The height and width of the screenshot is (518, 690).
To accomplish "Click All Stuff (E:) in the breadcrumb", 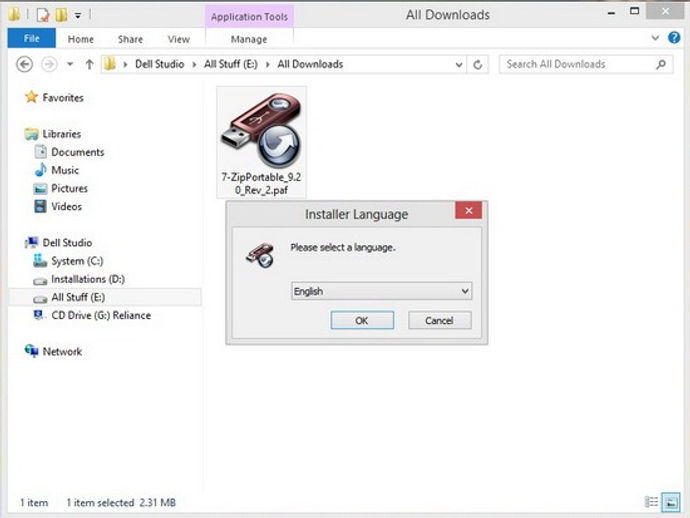I will pos(231,64).
